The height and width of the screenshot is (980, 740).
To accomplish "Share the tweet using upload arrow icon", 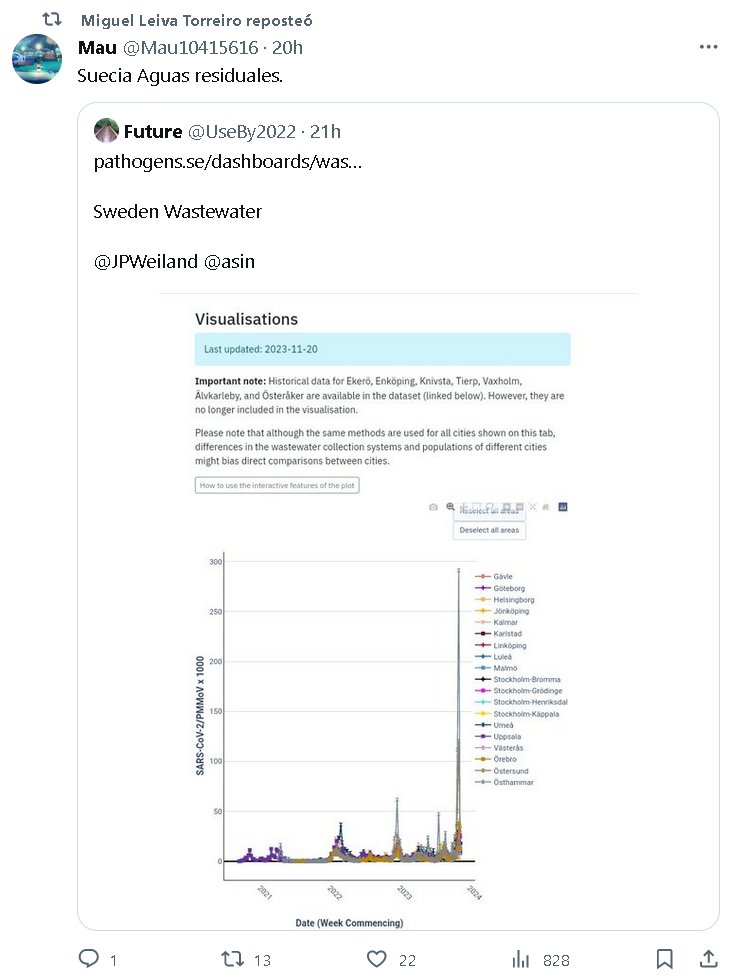I will pyautogui.click(x=708, y=959).
